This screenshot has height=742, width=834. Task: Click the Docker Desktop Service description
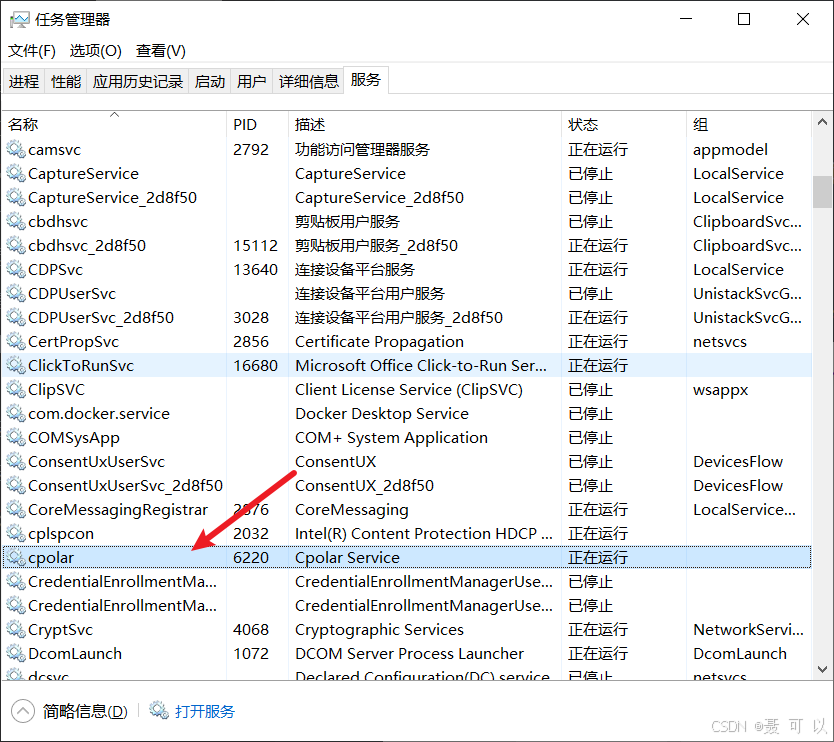click(x=382, y=413)
